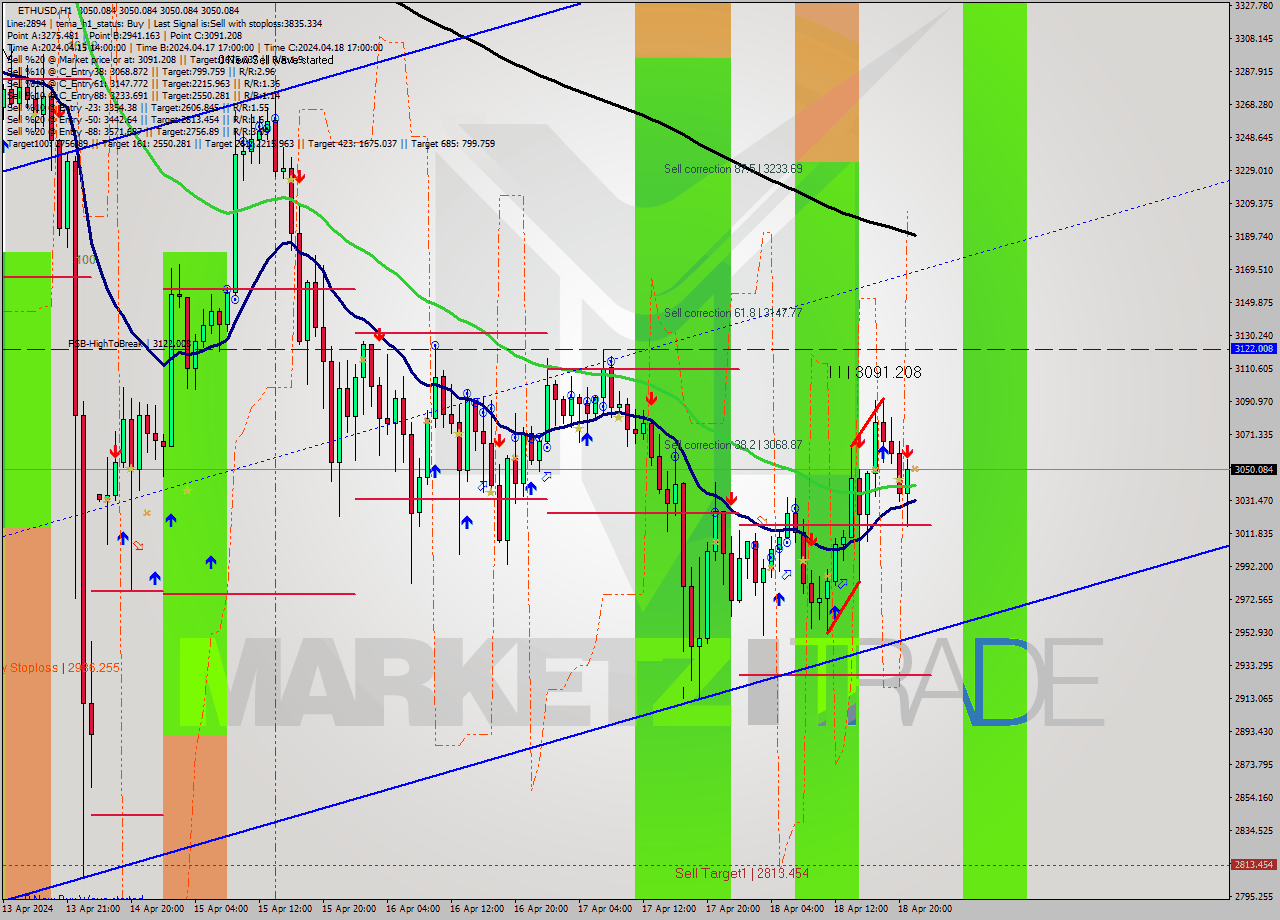The width and height of the screenshot is (1280, 920).
Task: Click the 2813.454 price tag on the axis
Action: [x=1254, y=865]
